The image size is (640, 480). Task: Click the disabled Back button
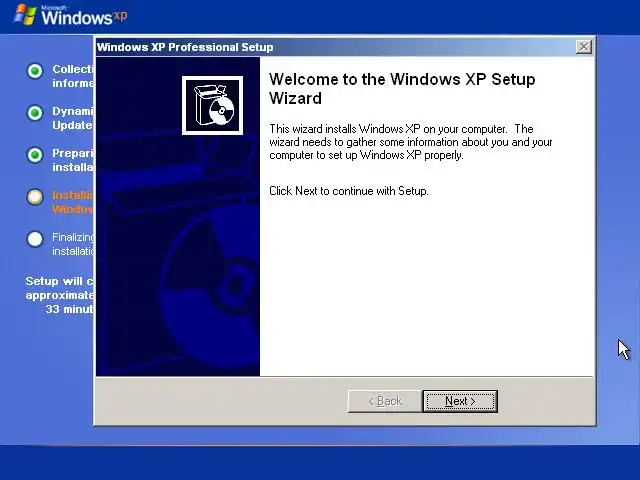click(385, 401)
